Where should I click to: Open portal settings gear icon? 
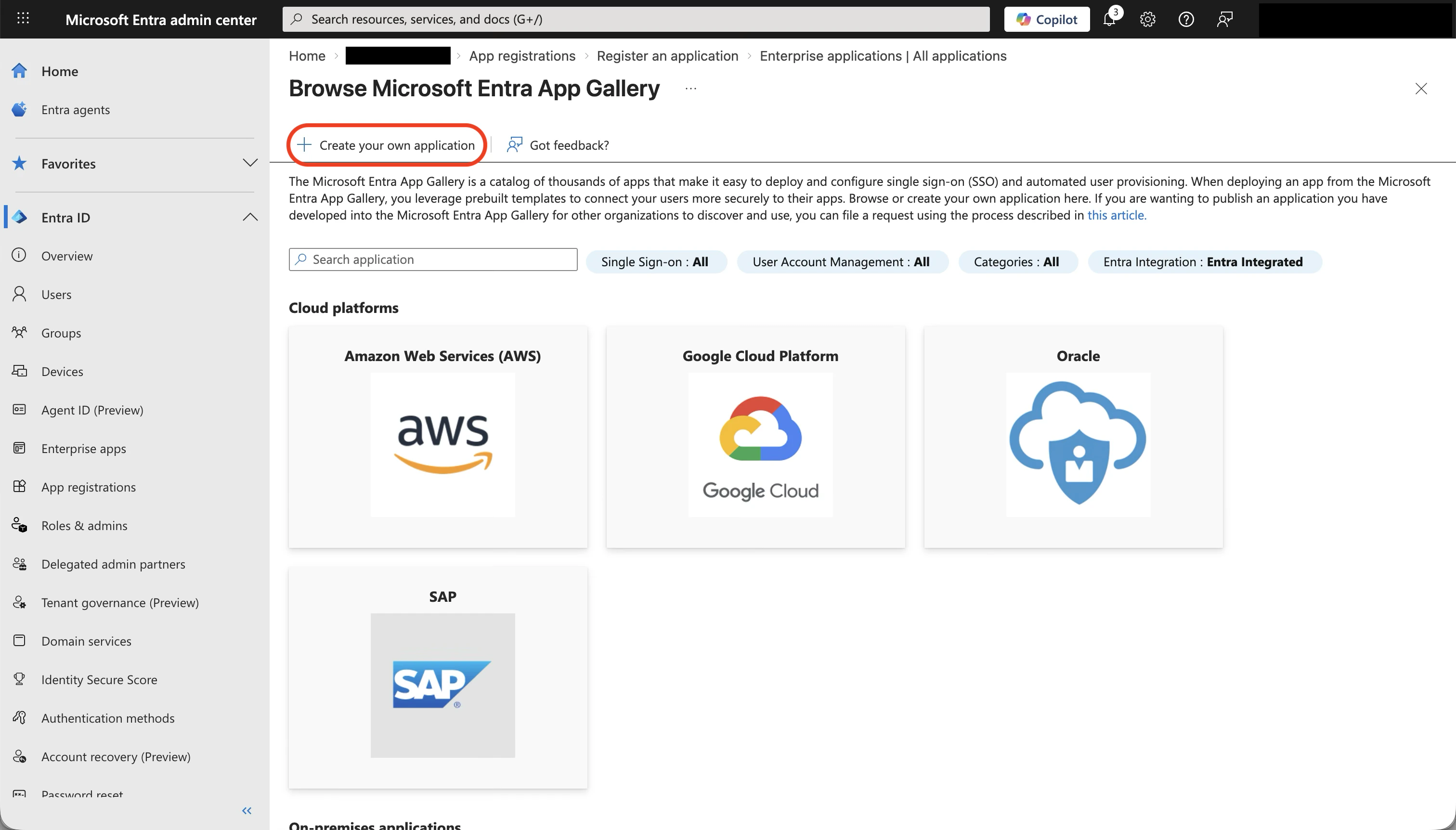[x=1147, y=19]
